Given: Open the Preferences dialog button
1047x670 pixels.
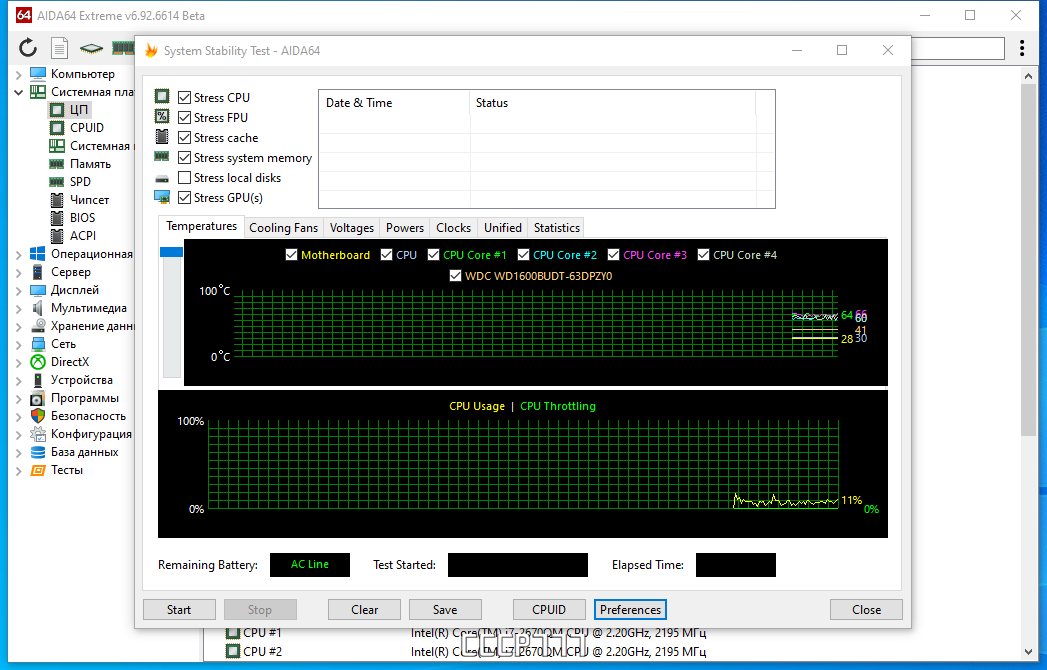Looking at the screenshot, I should [x=630, y=610].
